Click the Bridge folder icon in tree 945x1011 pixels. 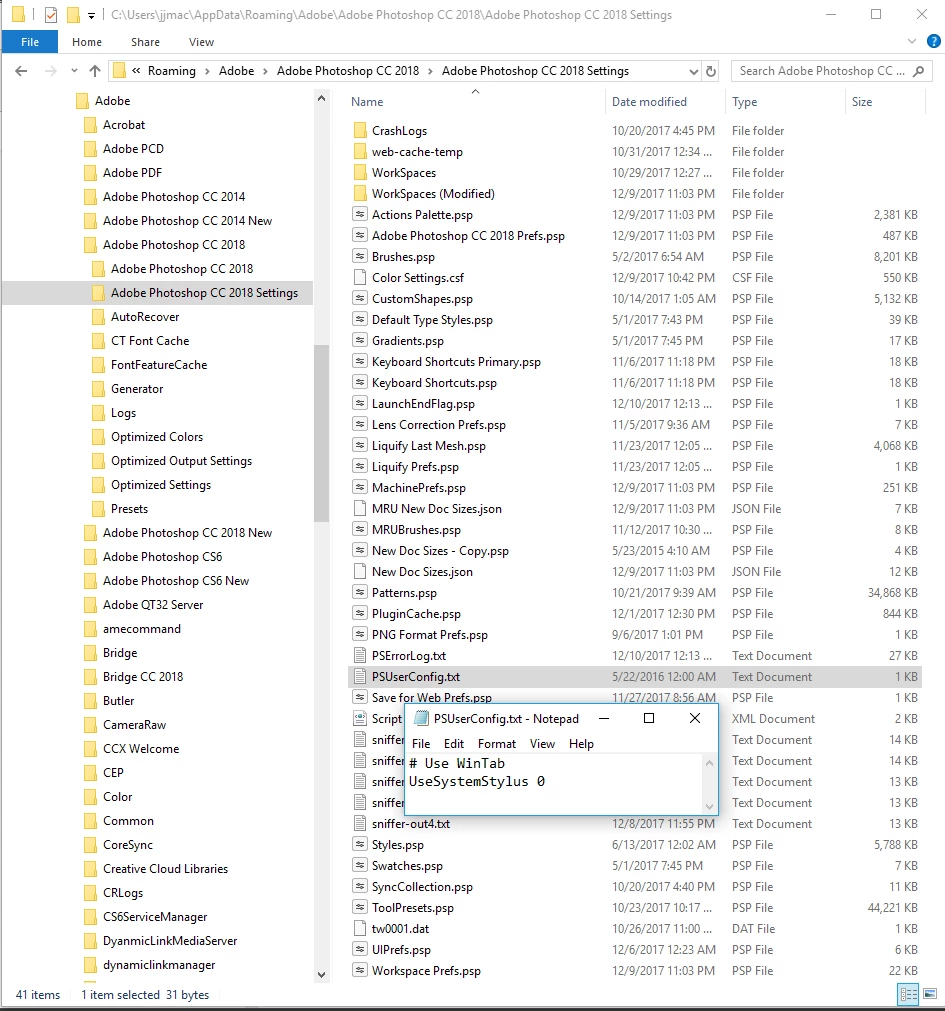(x=90, y=653)
